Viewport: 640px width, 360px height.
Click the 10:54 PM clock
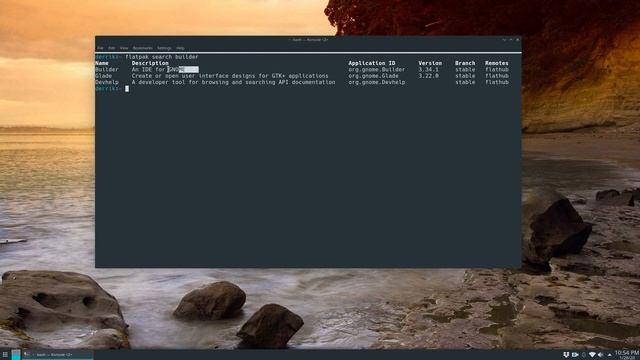[627, 354]
